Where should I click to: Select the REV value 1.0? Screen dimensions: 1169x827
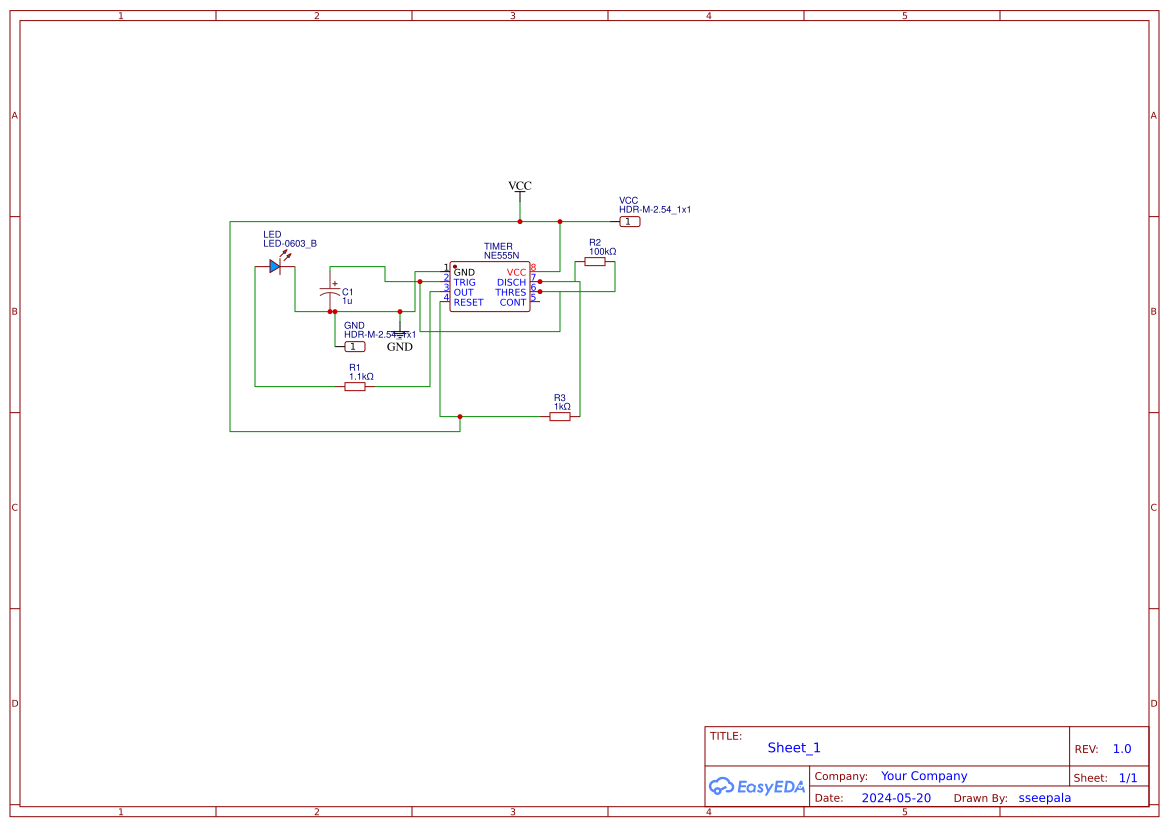click(x=1120, y=748)
